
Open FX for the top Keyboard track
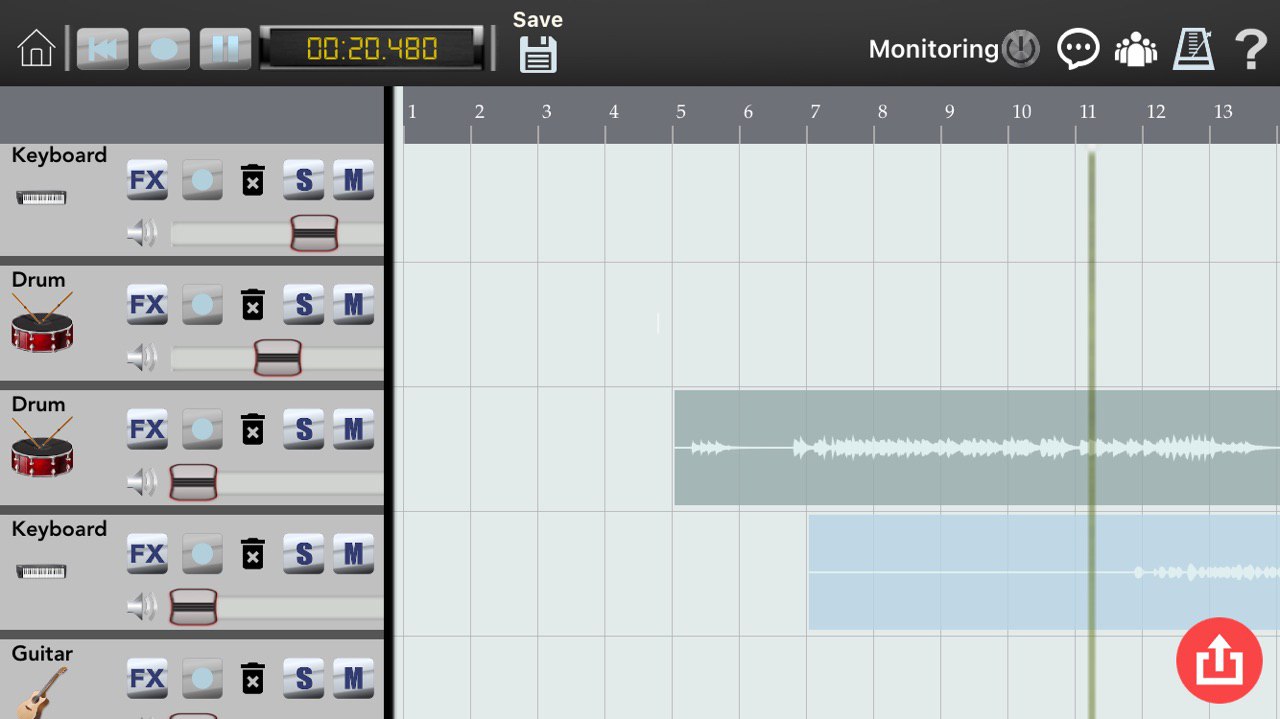coord(147,180)
